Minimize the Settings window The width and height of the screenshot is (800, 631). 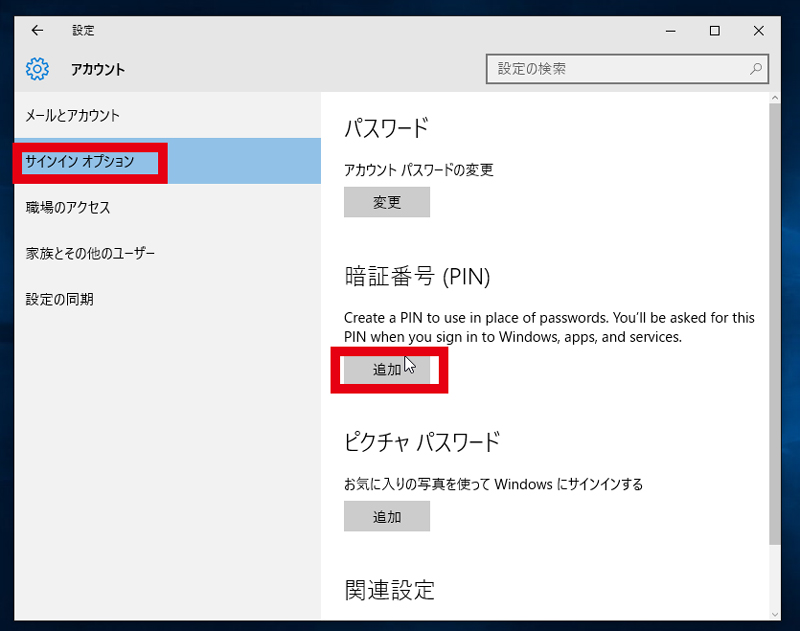point(670,31)
